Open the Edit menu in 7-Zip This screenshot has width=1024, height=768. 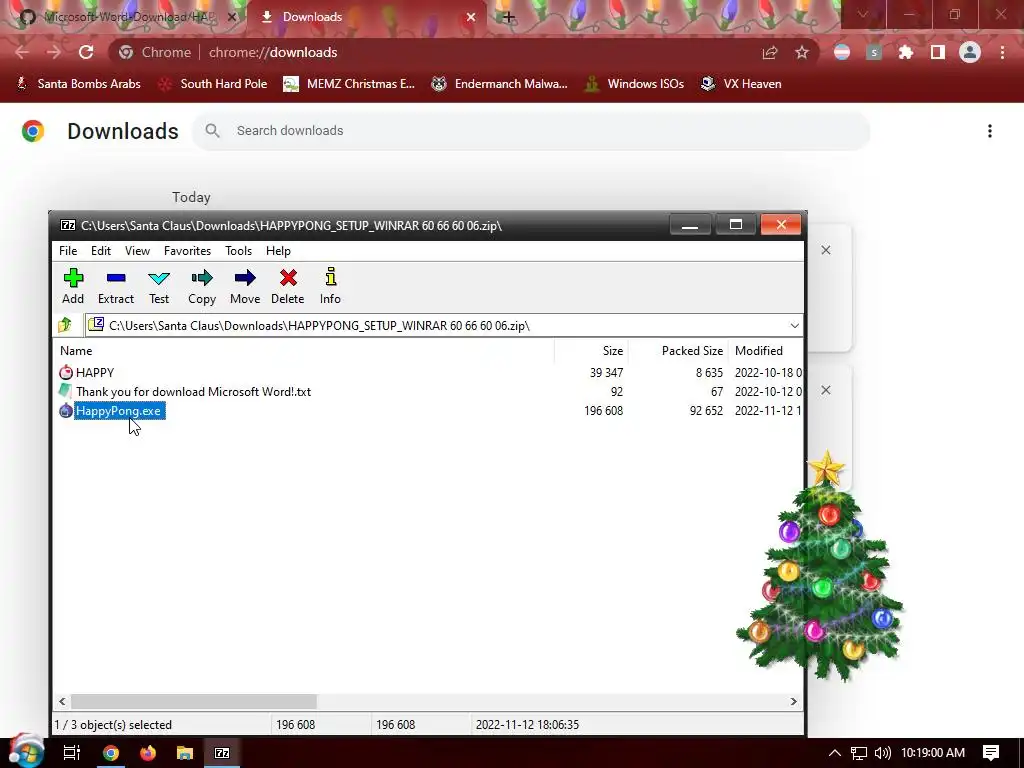click(x=101, y=251)
